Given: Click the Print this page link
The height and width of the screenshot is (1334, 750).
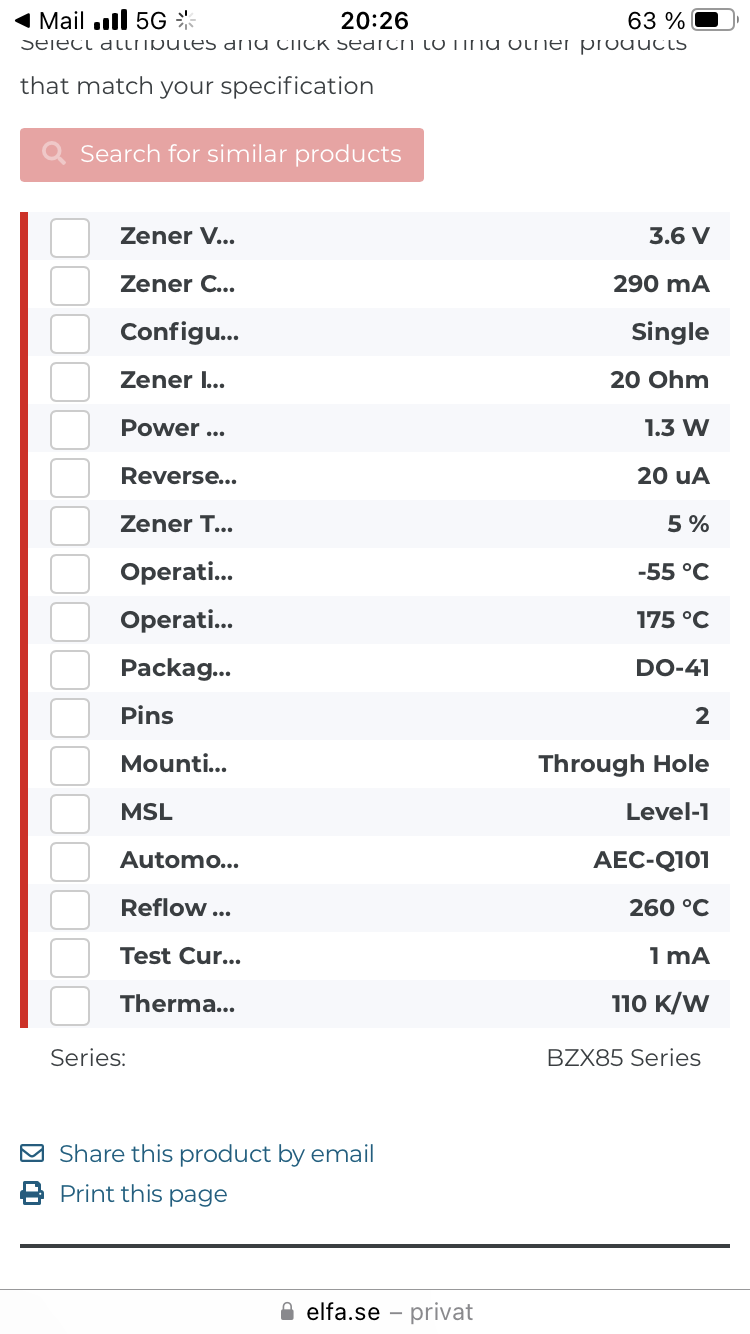Looking at the screenshot, I should pos(143,1193).
